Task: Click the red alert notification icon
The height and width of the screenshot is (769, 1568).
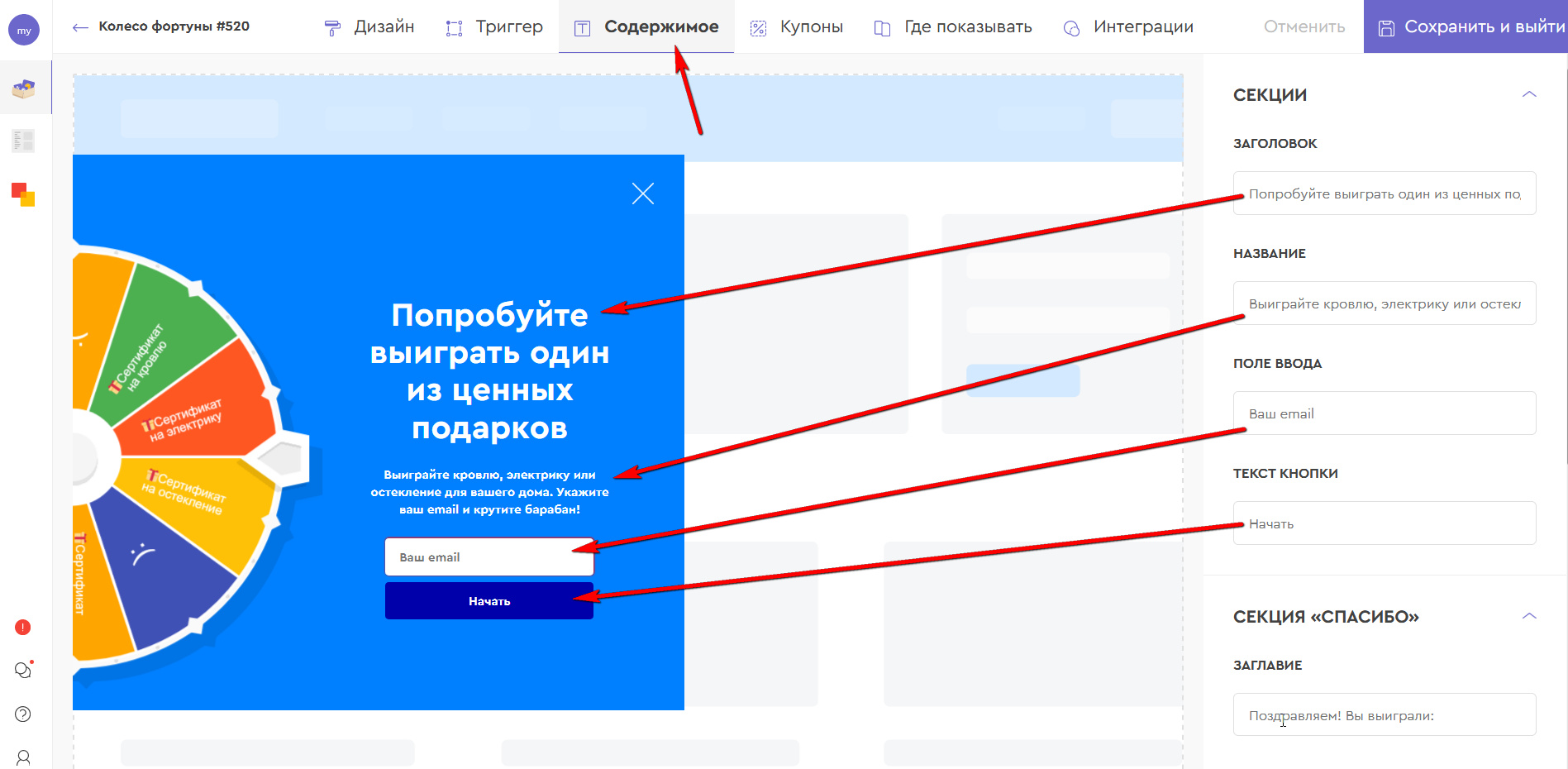Action: coord(23,628)
